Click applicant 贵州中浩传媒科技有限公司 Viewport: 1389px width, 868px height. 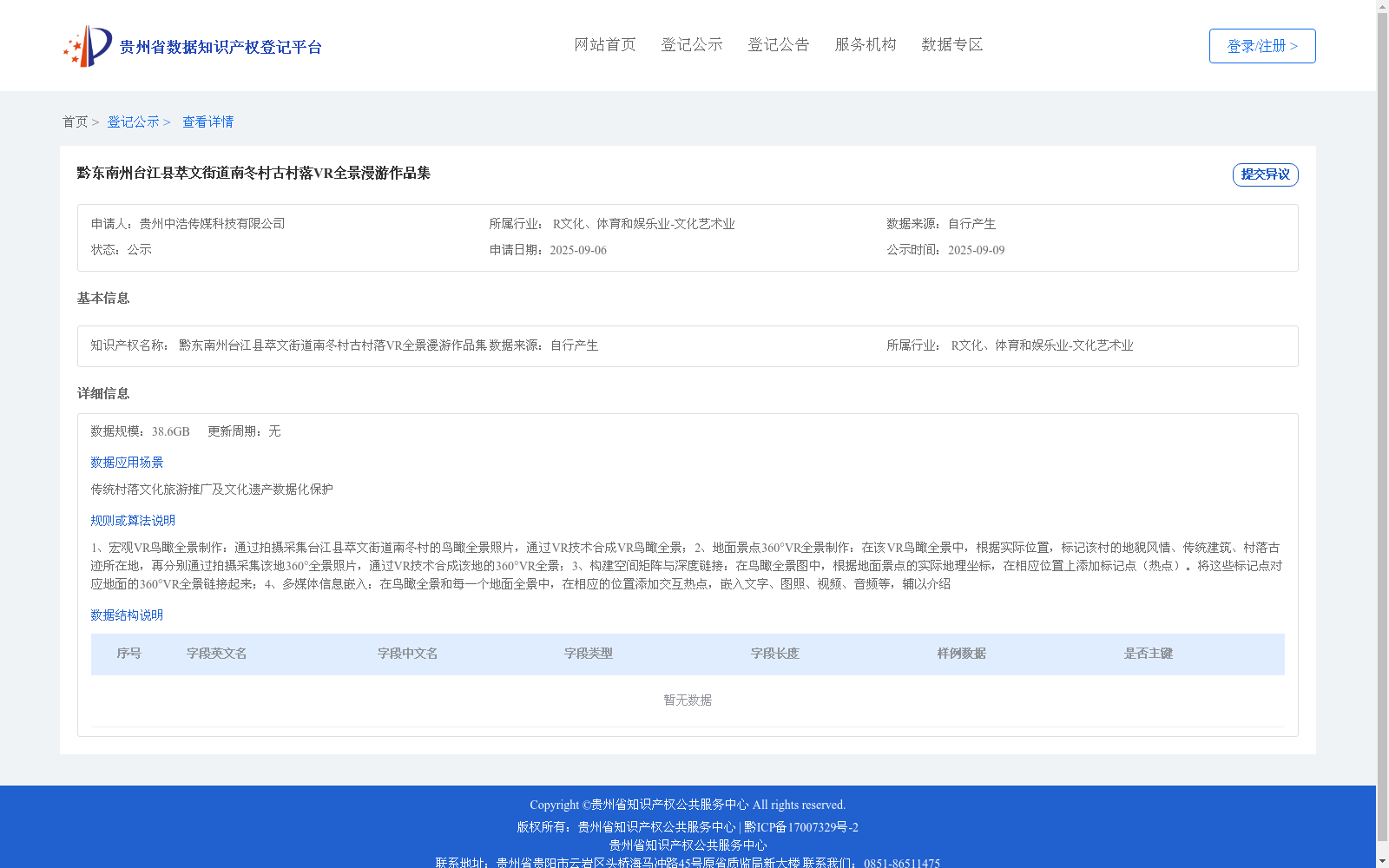click(212, 224)
